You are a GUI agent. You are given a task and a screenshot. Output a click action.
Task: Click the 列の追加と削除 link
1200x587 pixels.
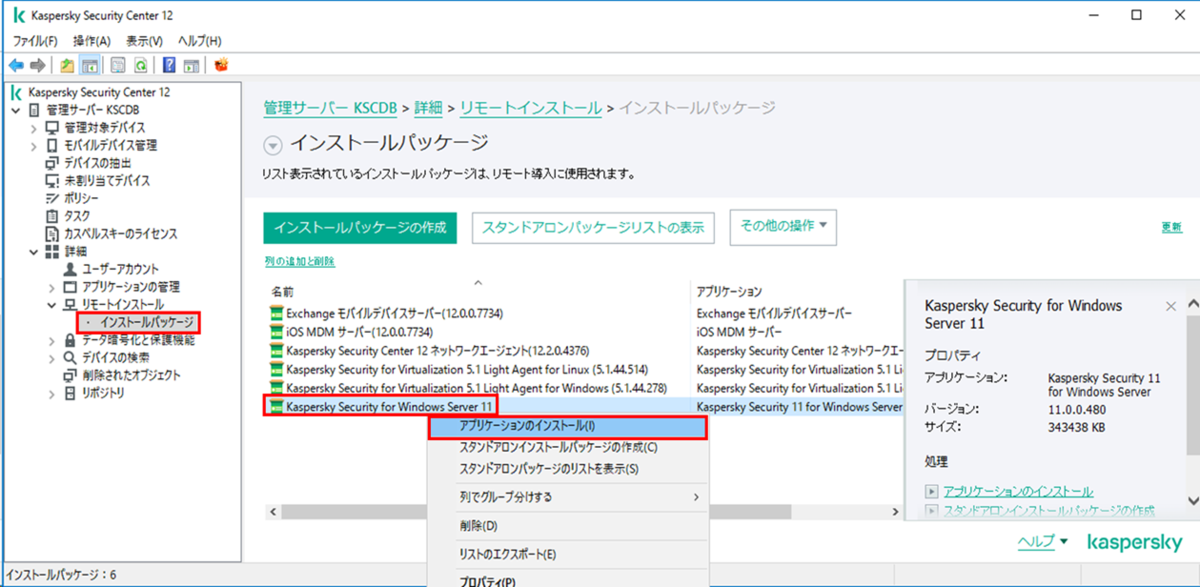coord(299,262)
